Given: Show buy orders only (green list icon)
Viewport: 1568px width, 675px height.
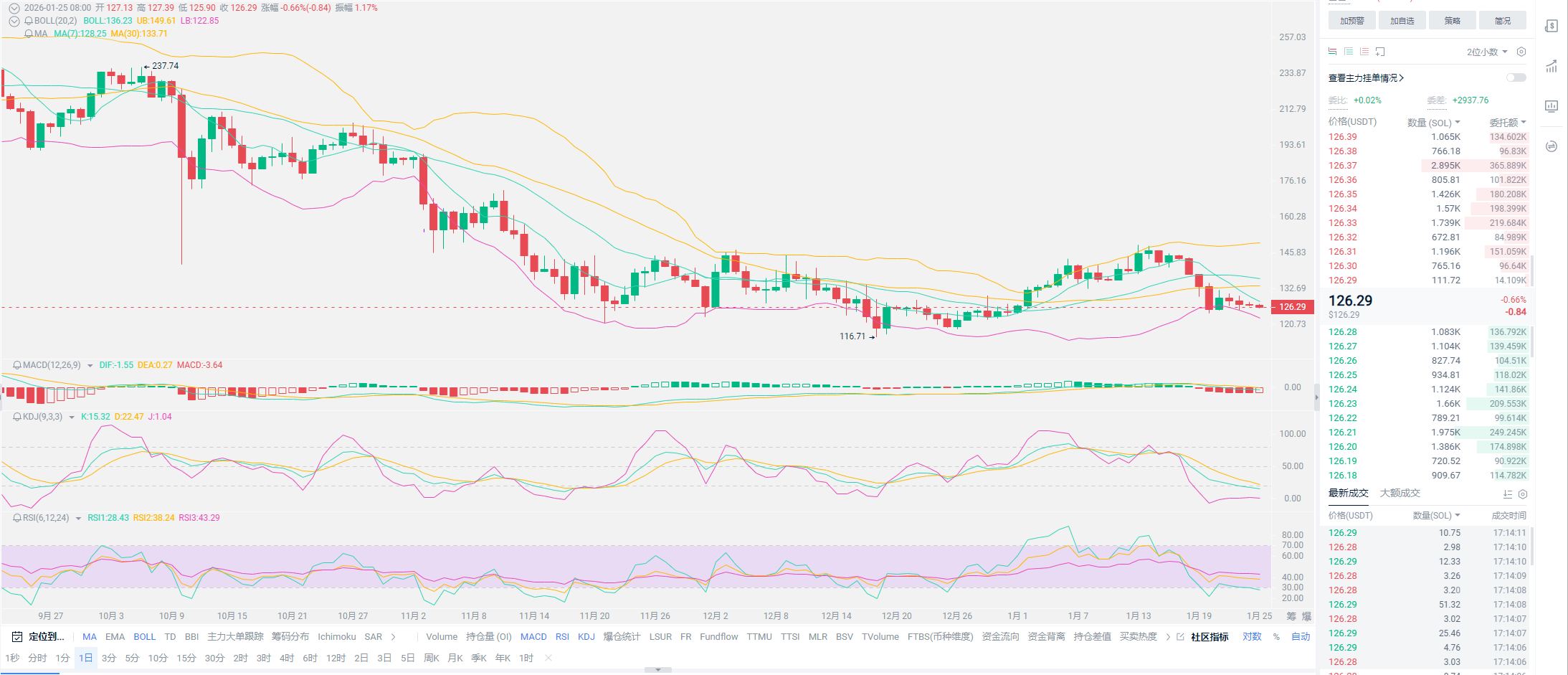Looking at the screenshot, I should pos(1349,52).
